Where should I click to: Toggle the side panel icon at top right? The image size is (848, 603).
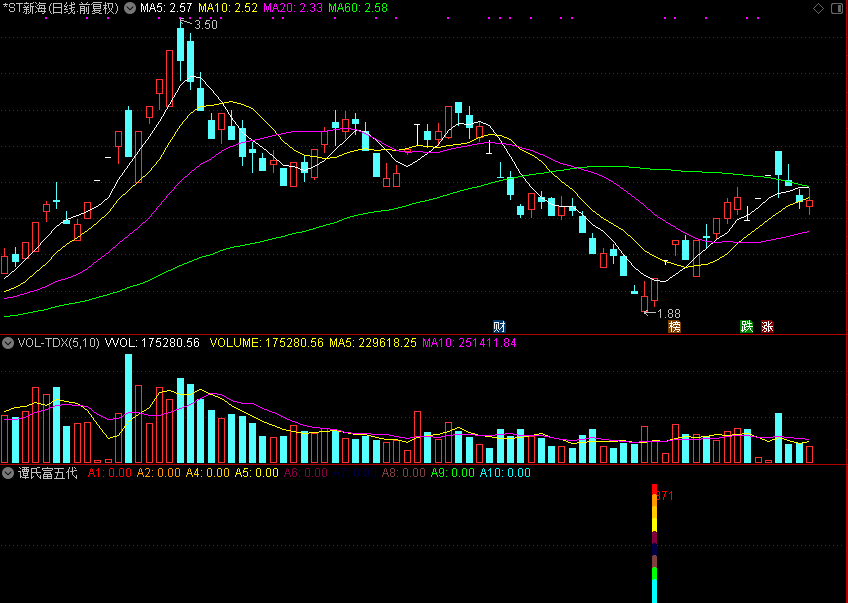pyautogui.click(x=837, y=8)
